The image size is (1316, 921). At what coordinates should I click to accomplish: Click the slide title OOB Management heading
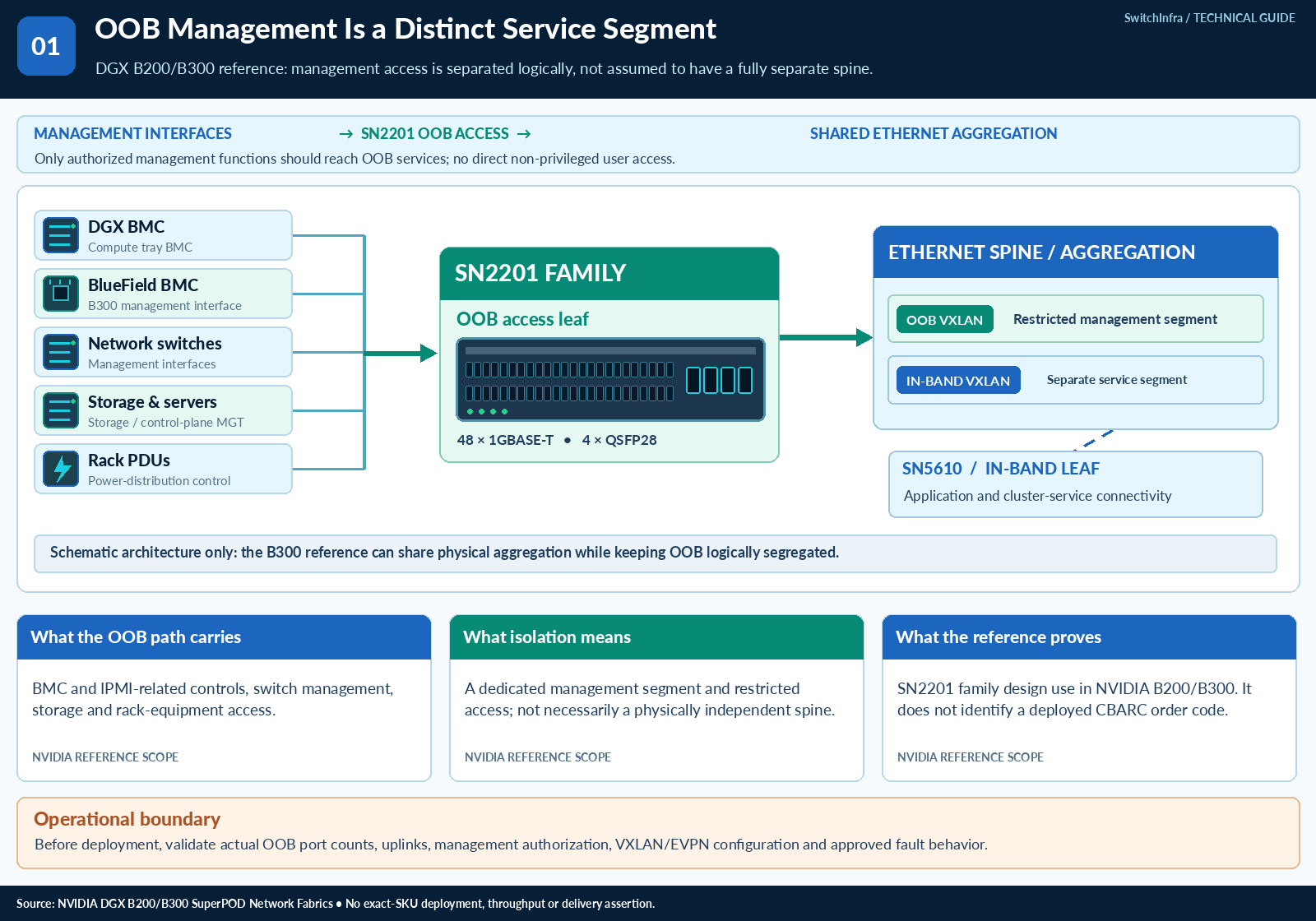(x=405, y=29)
